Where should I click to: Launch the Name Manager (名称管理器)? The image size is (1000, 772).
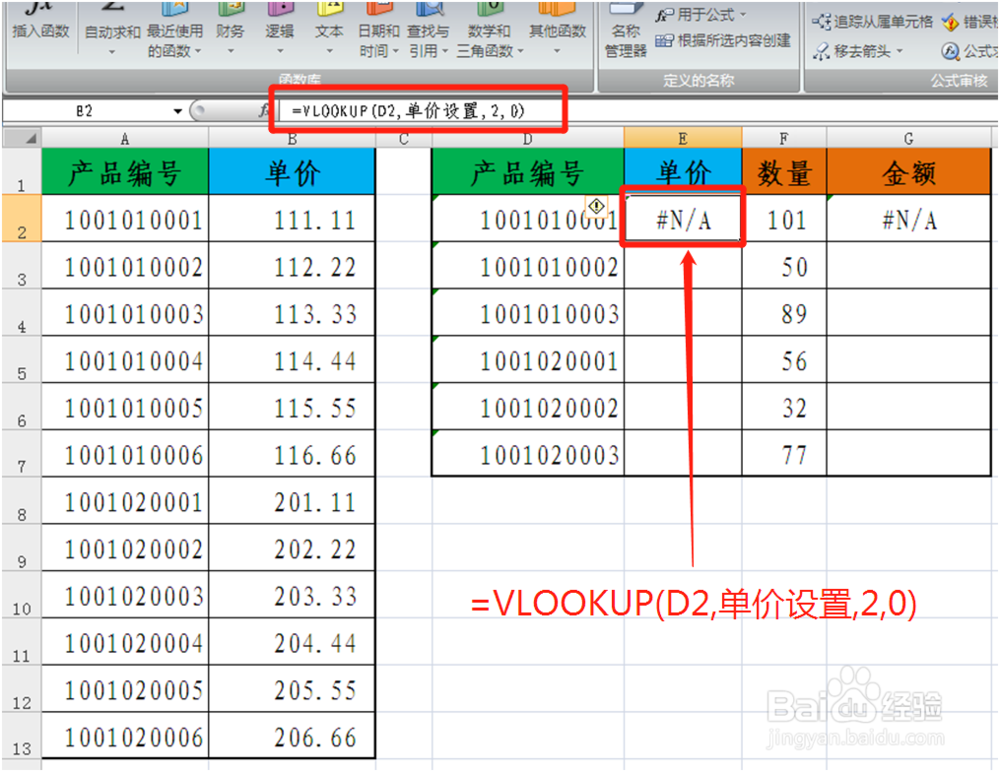[x=624, y=27]
